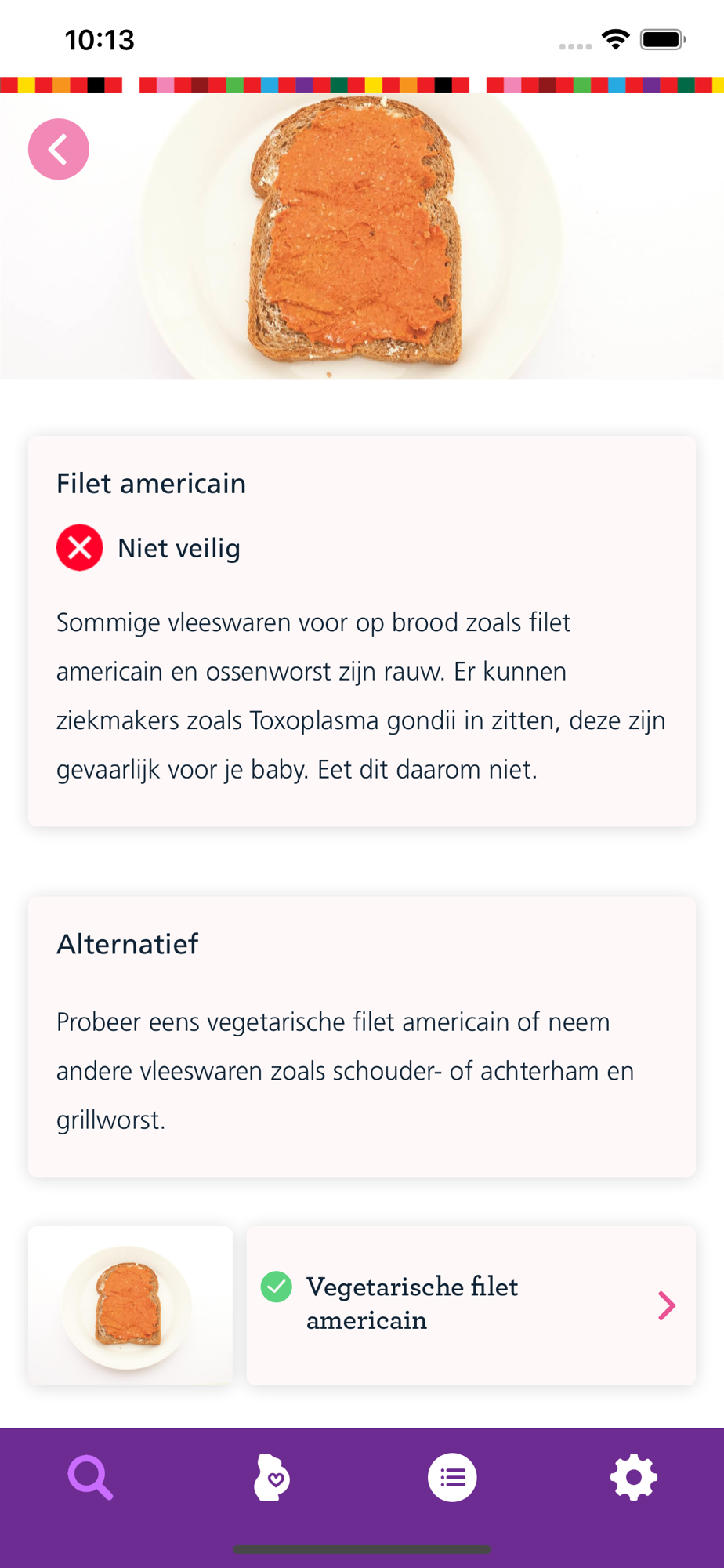The image size is (724, 1568).
Task: Open settings gear in bottom bar
Action: point(633,1478)
